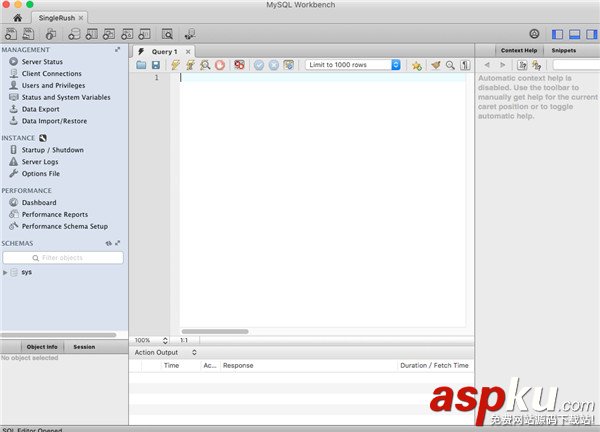
Task: Switch to Context Help tab
Action: 519,51
